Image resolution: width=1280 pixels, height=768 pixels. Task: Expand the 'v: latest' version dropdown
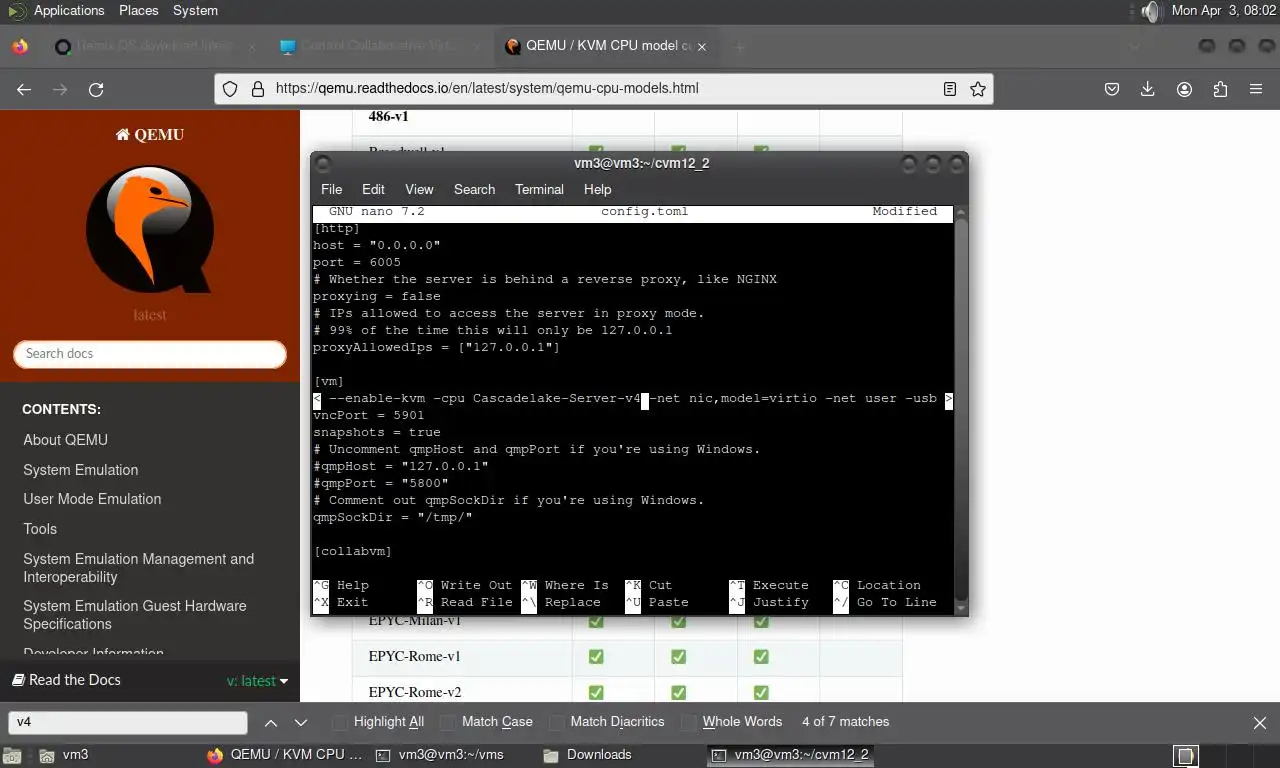257,681
